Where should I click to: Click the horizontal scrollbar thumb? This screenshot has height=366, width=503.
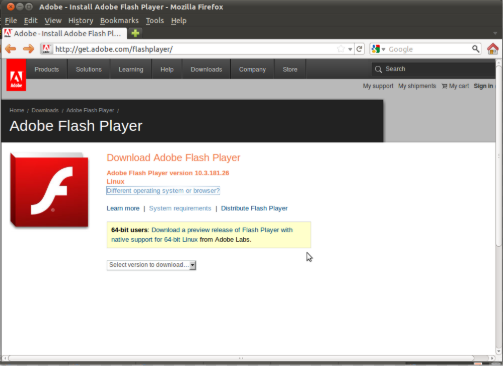(x=241, y=358)
